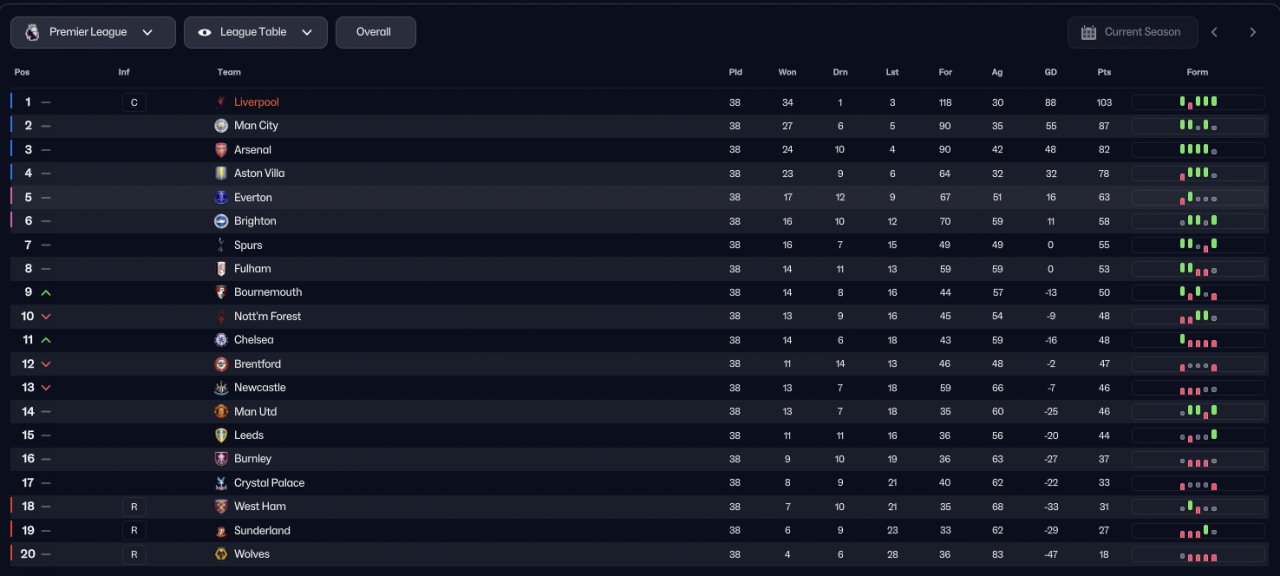Click Liverpool's champions 'C' info badge
The height and width of the screenshot is (576, 1280).
coord(134,102)
